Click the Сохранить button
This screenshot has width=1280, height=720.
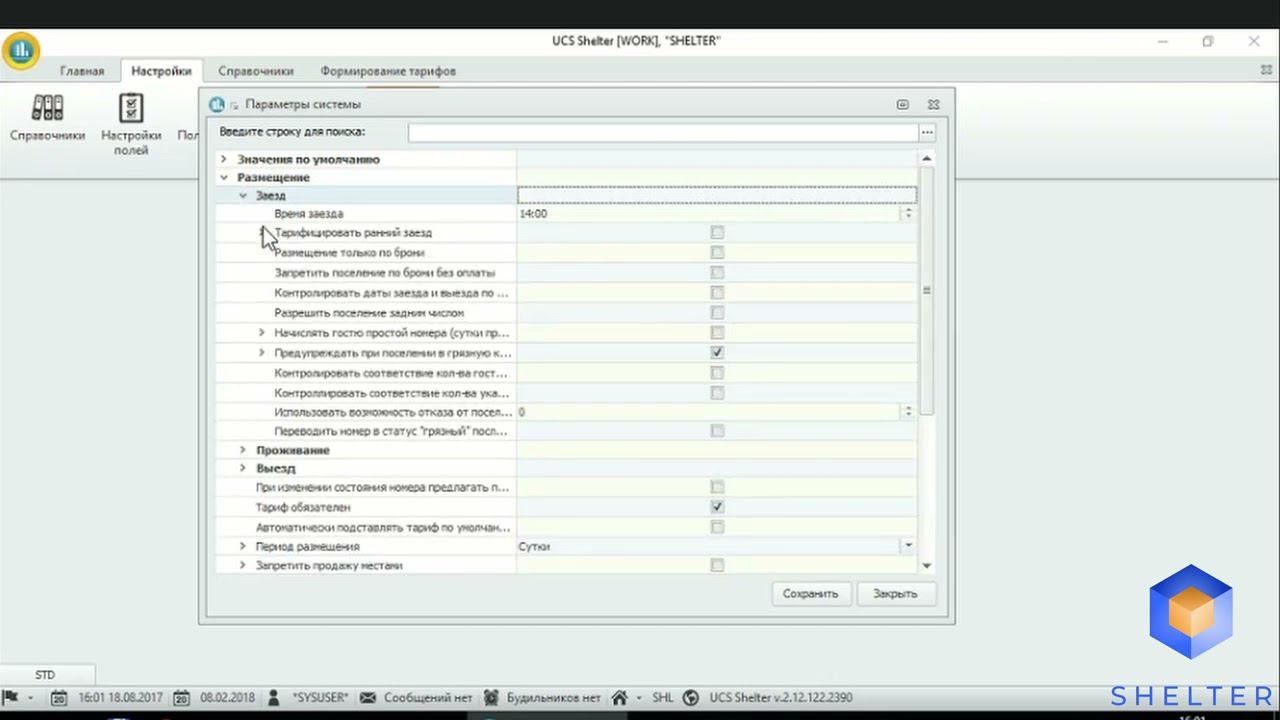pos(810,593)
